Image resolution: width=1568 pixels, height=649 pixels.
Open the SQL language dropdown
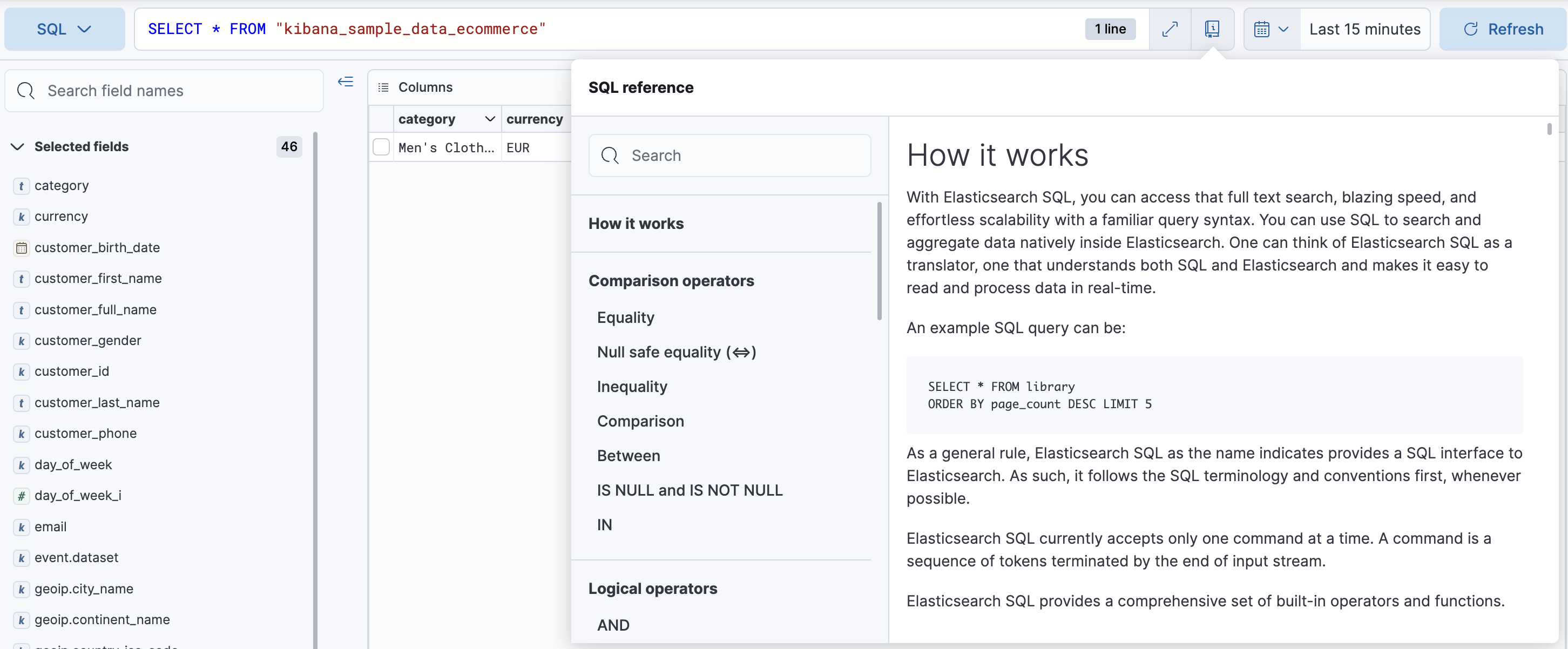click(63, 29)
